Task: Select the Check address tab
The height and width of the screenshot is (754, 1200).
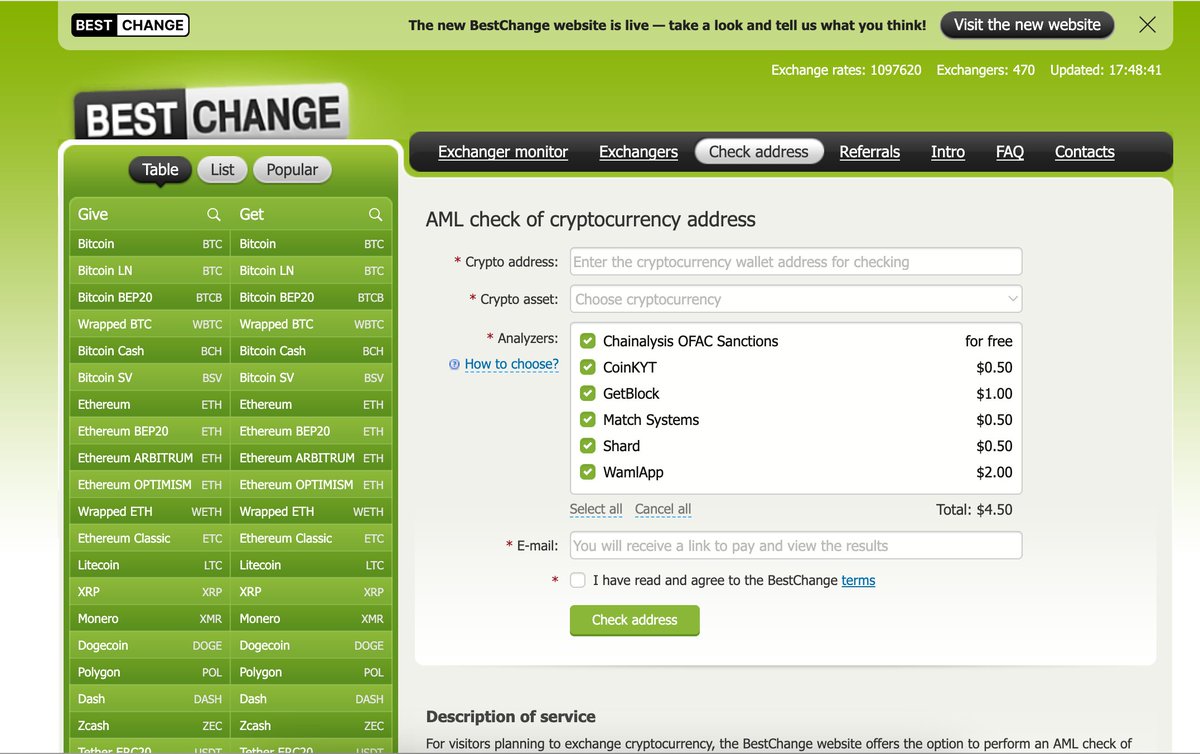Action: click(759, 152)
